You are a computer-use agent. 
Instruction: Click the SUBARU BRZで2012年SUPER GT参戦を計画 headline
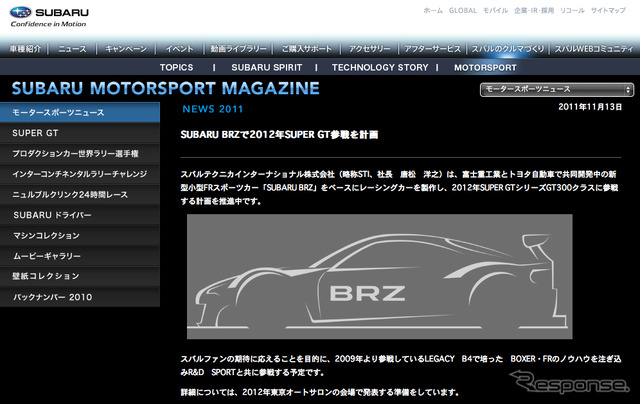(279, 135)
